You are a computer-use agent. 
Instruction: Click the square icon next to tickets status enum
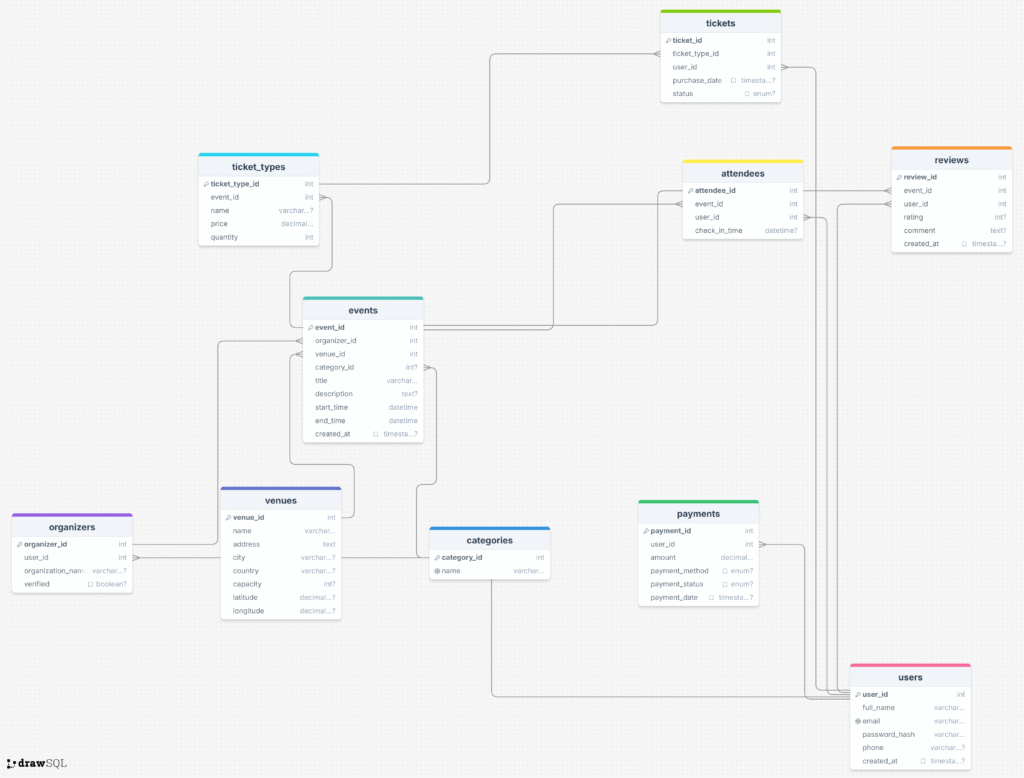point(747,94)
